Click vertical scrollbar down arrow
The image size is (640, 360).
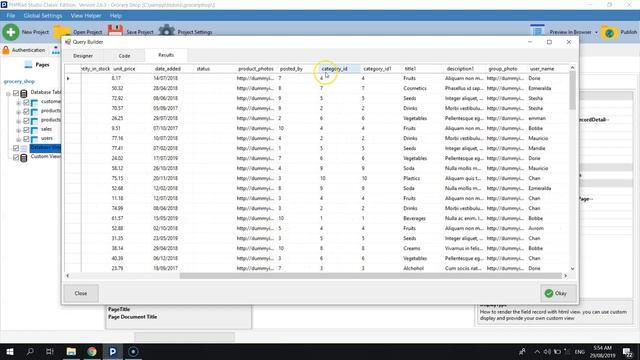click(x=572, y=269)
